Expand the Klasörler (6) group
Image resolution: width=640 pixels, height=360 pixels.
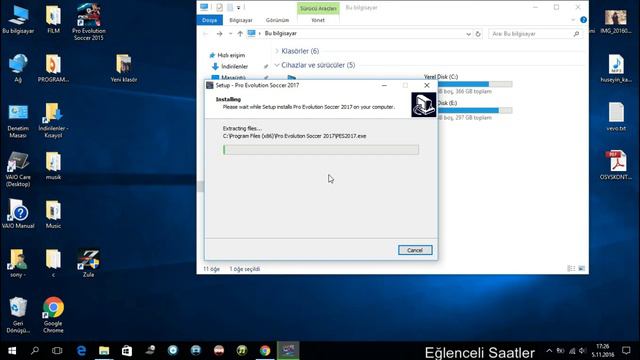point(277,51)
